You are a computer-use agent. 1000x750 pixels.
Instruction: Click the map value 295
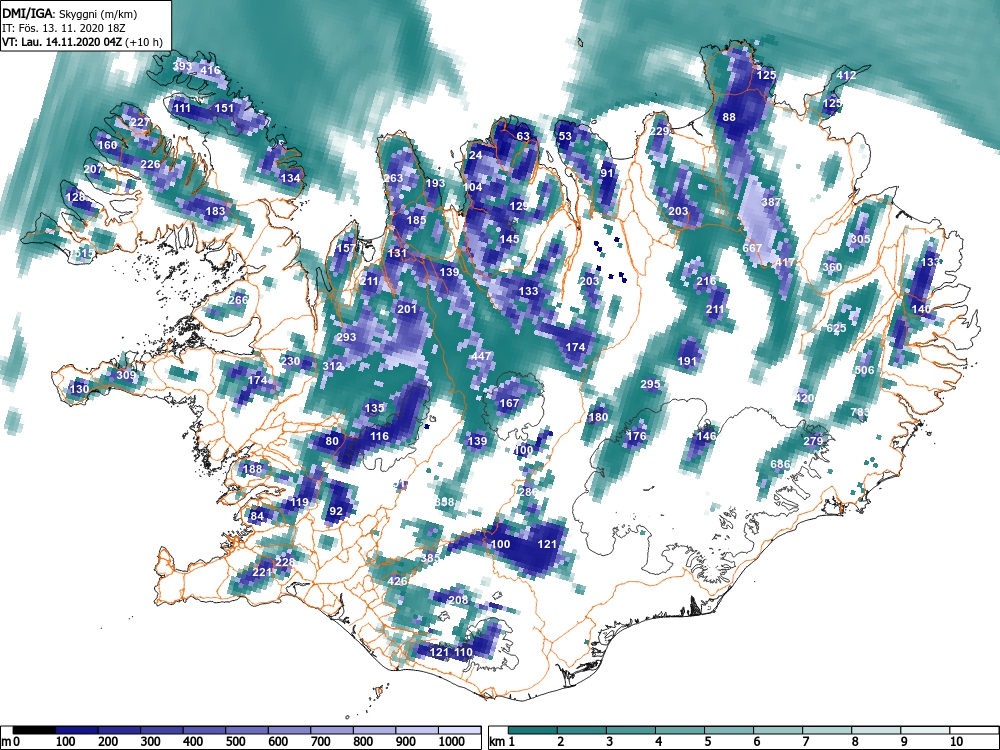click(650, 384)
